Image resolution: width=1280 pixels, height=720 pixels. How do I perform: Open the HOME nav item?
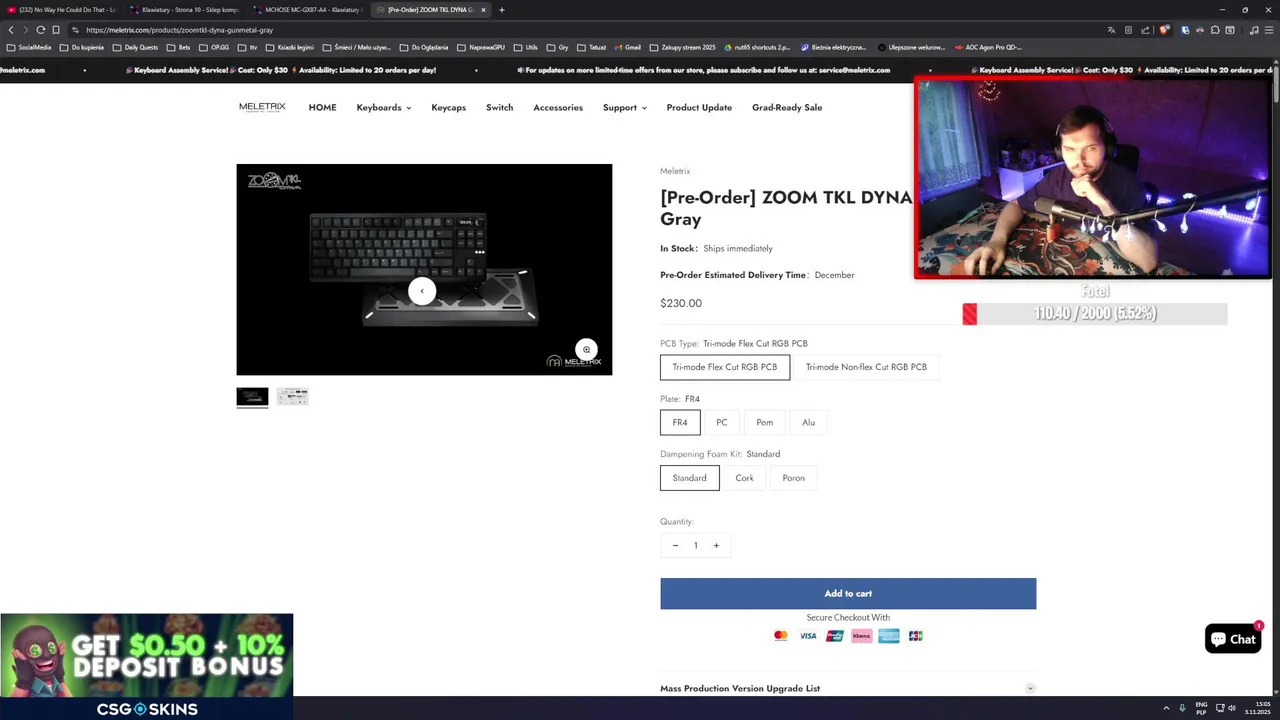pyautogui.click(x=322, y=107)
